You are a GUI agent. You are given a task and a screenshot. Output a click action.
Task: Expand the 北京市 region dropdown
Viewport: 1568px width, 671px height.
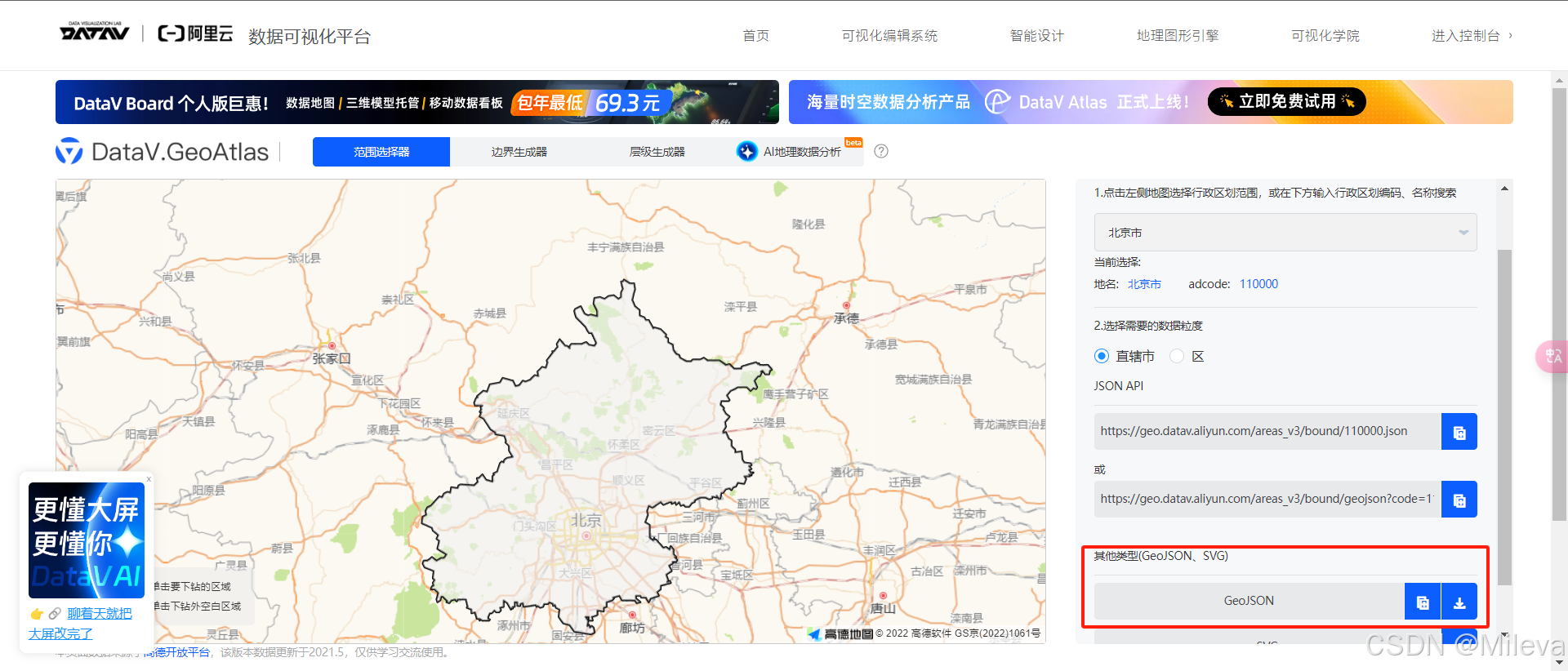tap(1285, 233)
